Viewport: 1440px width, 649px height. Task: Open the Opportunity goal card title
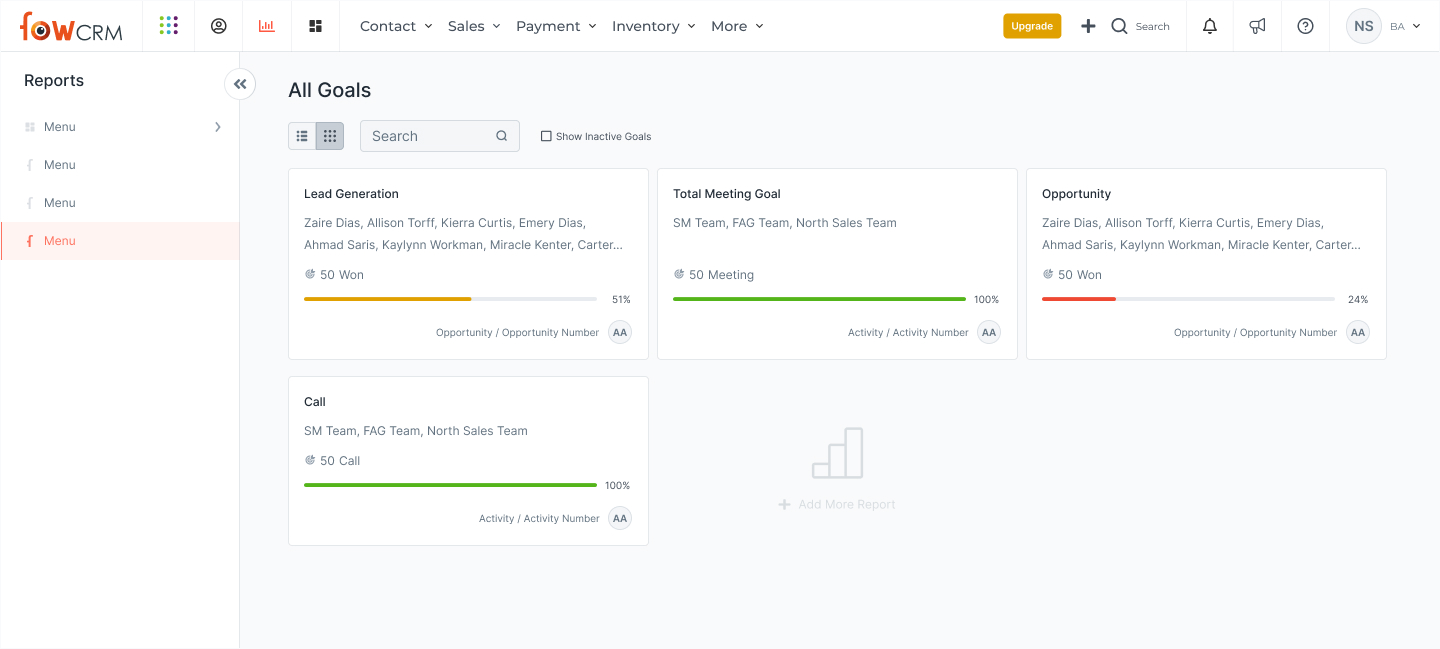pyautogui.click(x=1077, y=194)
